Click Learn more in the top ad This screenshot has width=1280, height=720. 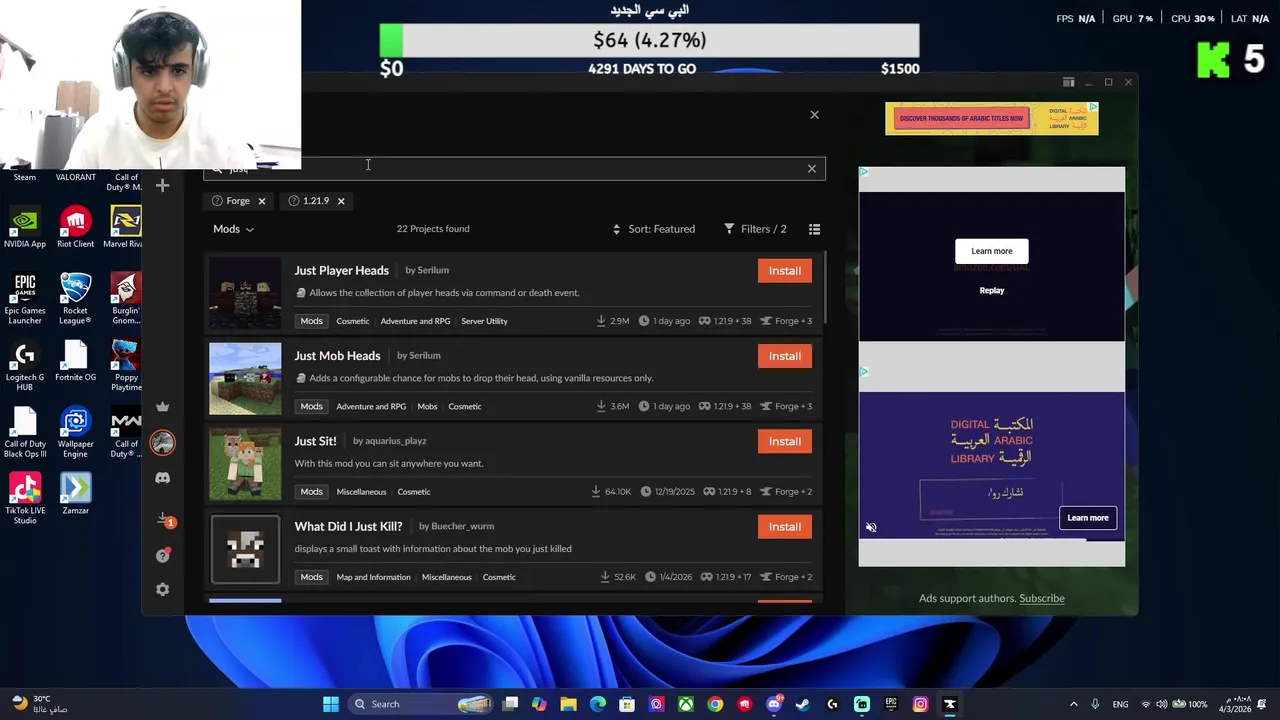click(x=991, y=251)
